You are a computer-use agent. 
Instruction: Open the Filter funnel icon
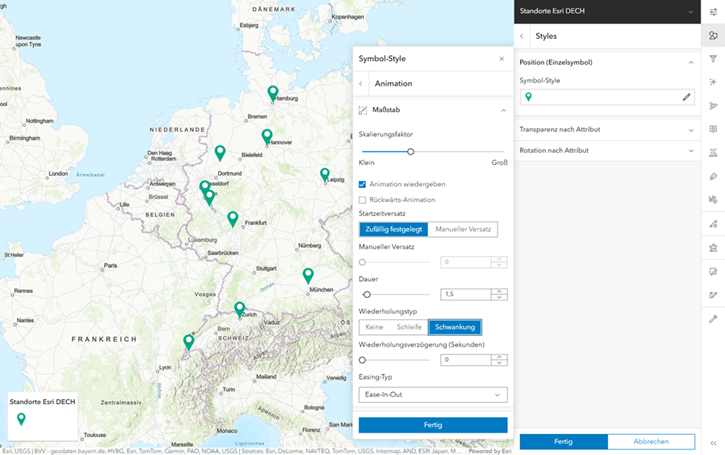(713, 59)
